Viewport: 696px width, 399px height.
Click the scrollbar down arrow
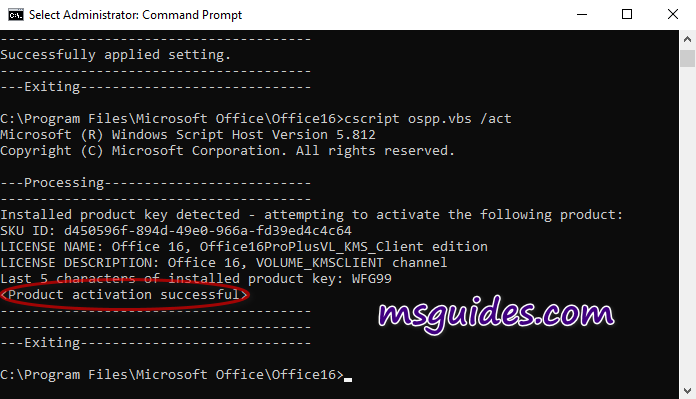(x=688, y=391)
